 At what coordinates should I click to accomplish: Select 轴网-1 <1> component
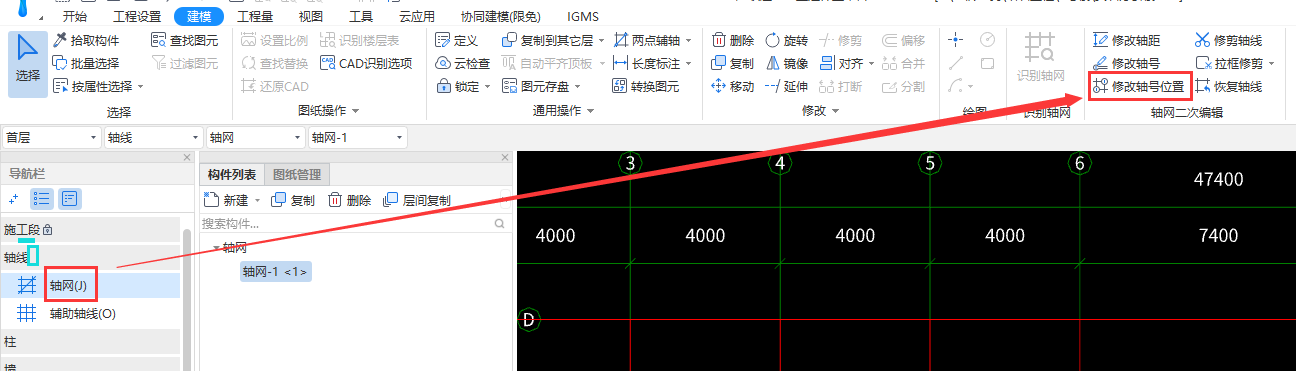[x=276, y=271]
